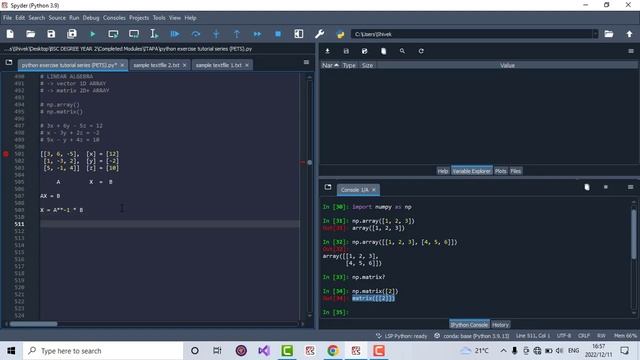Create a new file from the toolbar
This screenshot has height=360, width=640.
pyautogui.click(x=10, y=34)
